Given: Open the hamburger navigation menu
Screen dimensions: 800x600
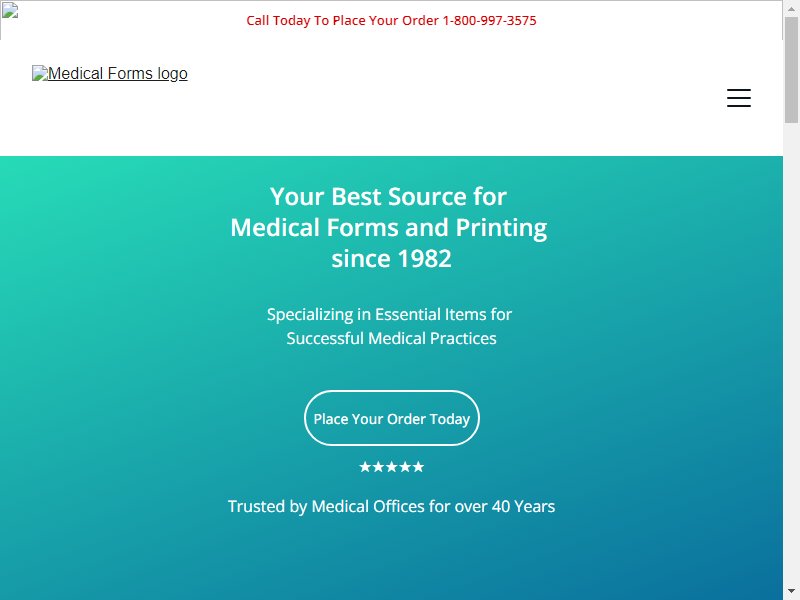Looking at the screenshot, I should [738, 98].
